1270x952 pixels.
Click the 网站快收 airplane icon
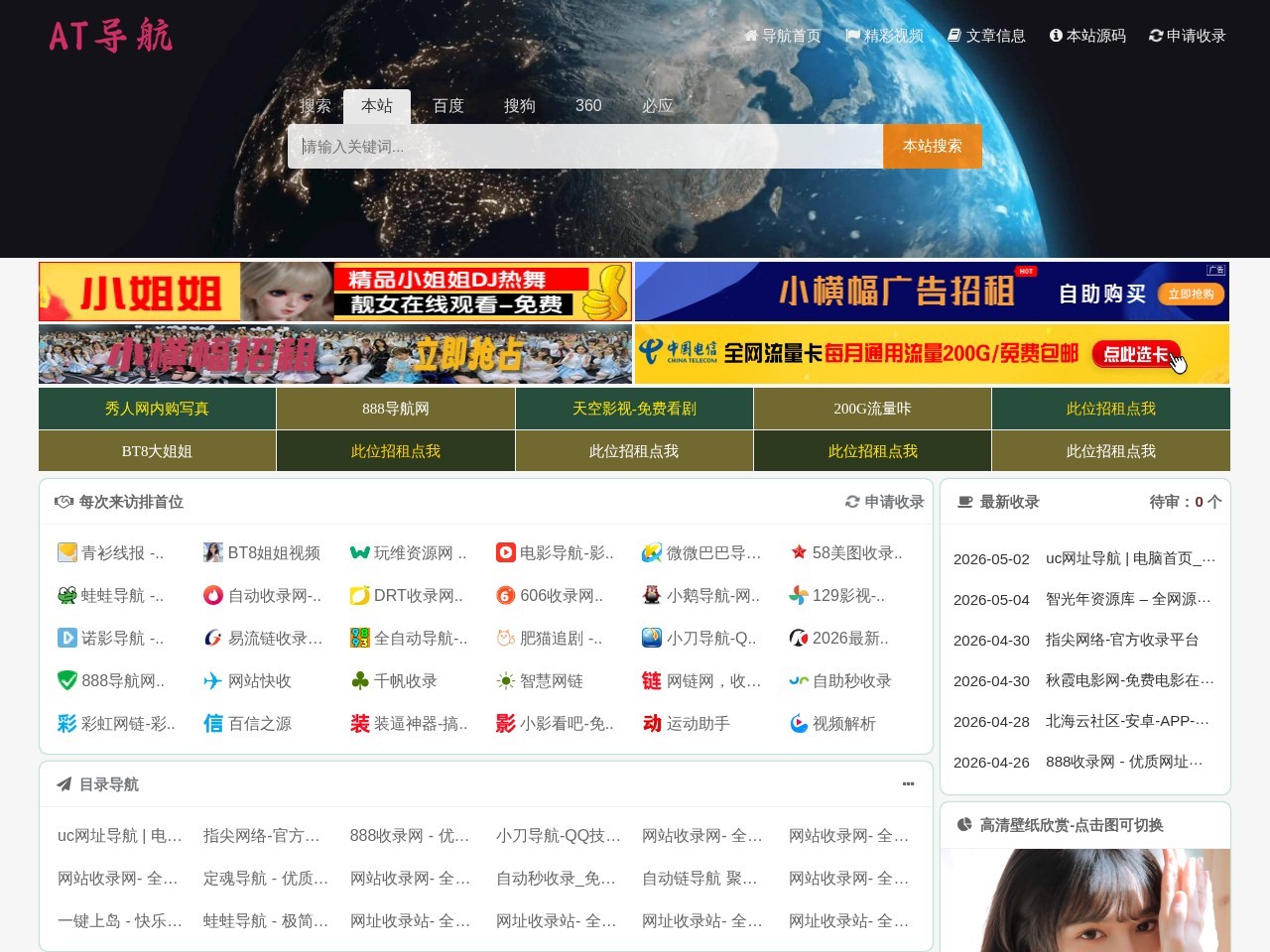coord(213,680)
